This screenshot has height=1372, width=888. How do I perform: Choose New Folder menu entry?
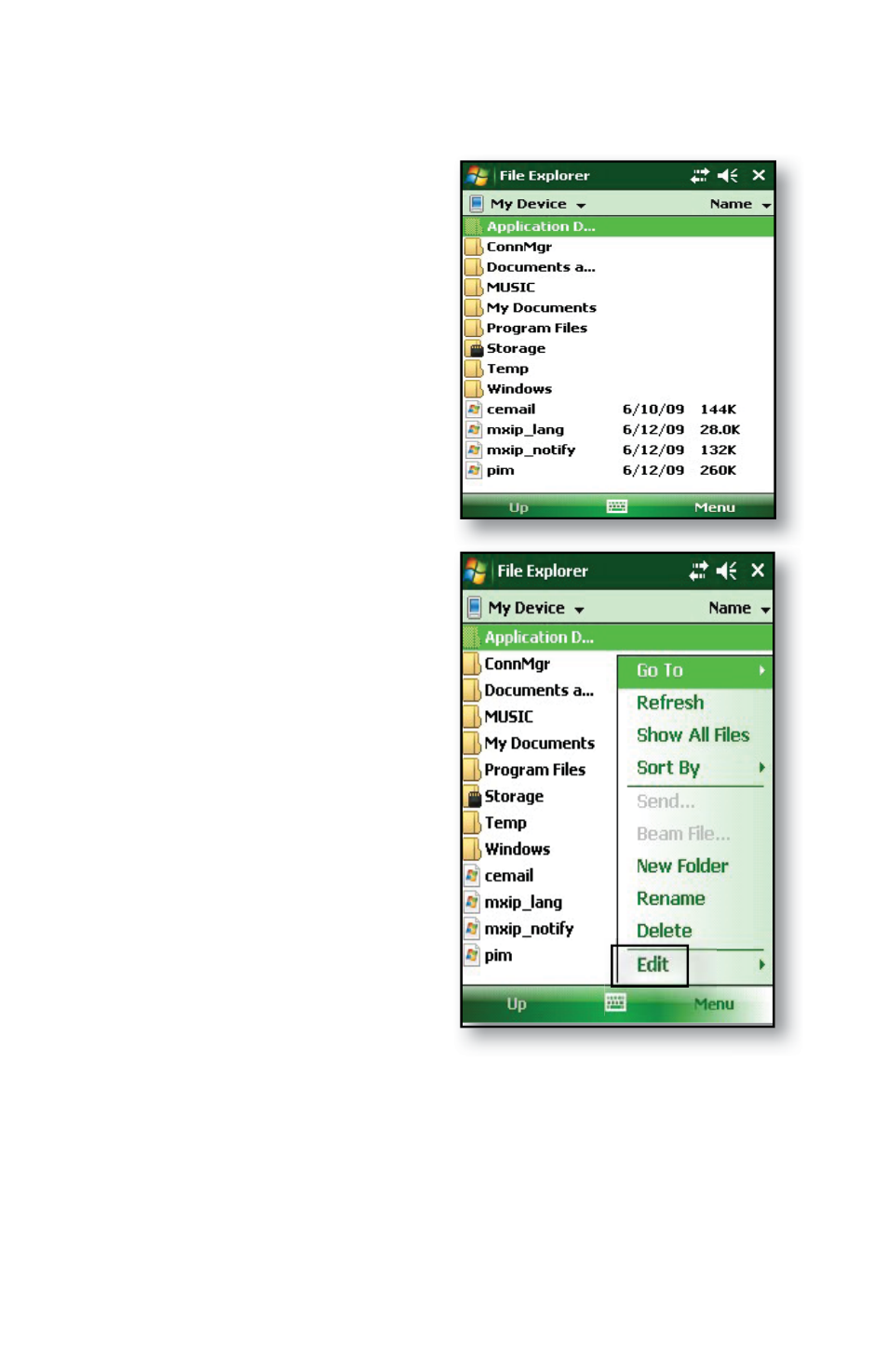point(682,866)
